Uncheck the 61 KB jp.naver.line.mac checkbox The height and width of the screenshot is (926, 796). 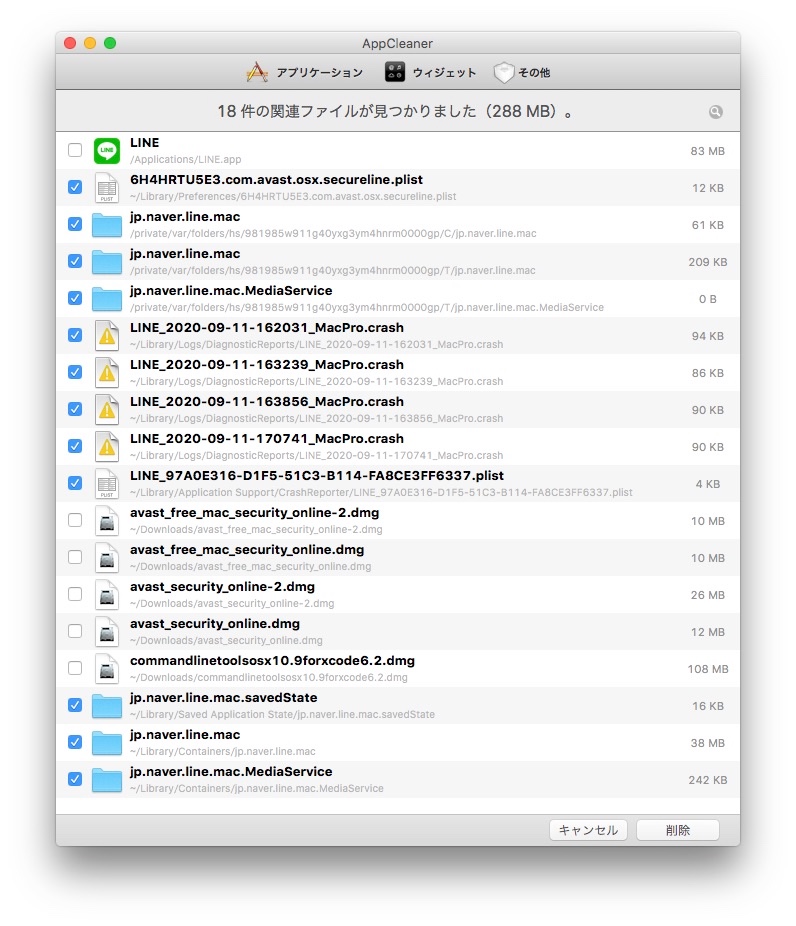coord(75,224)
